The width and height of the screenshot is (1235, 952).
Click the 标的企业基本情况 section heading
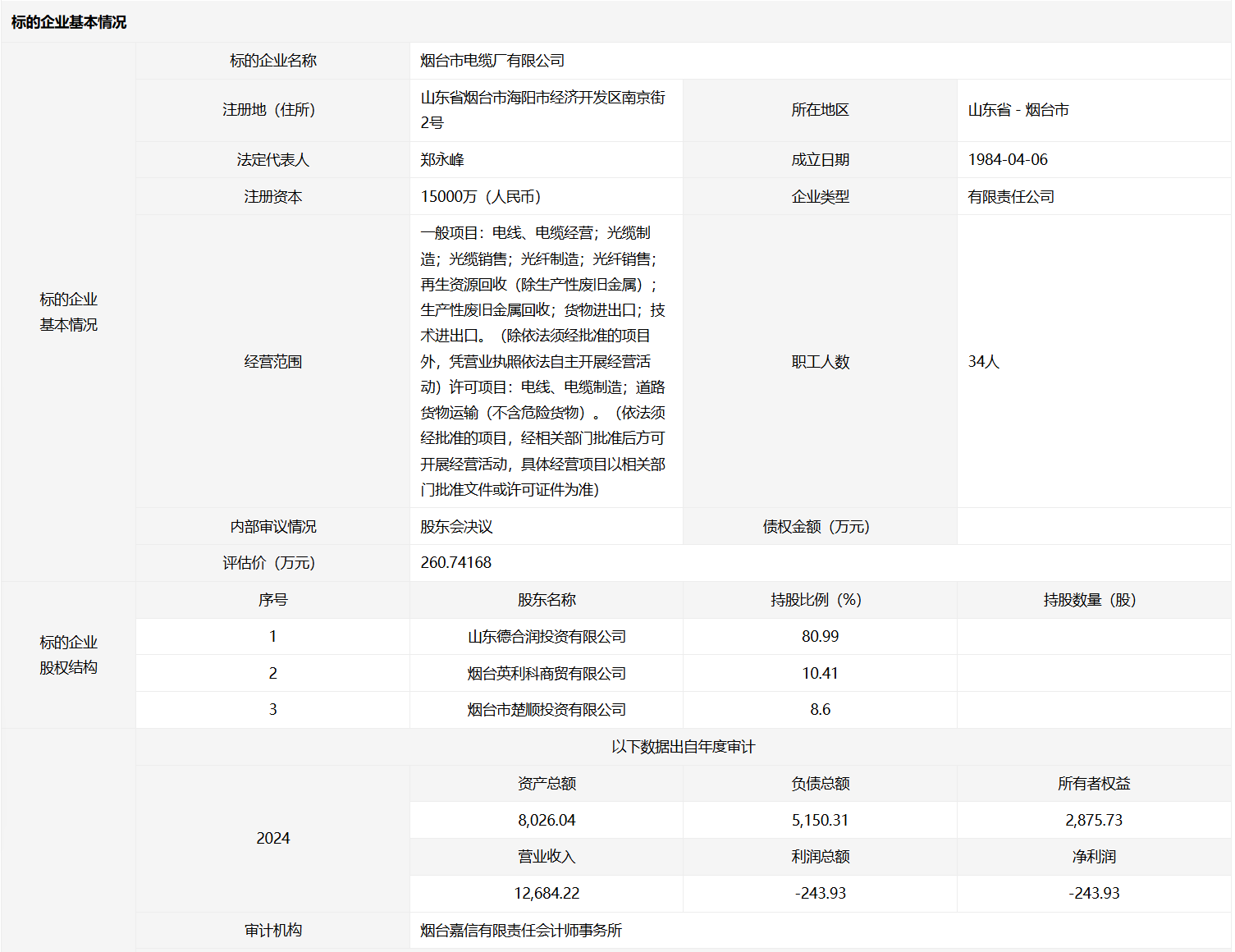pyautogui.click(x=69, y=22)
